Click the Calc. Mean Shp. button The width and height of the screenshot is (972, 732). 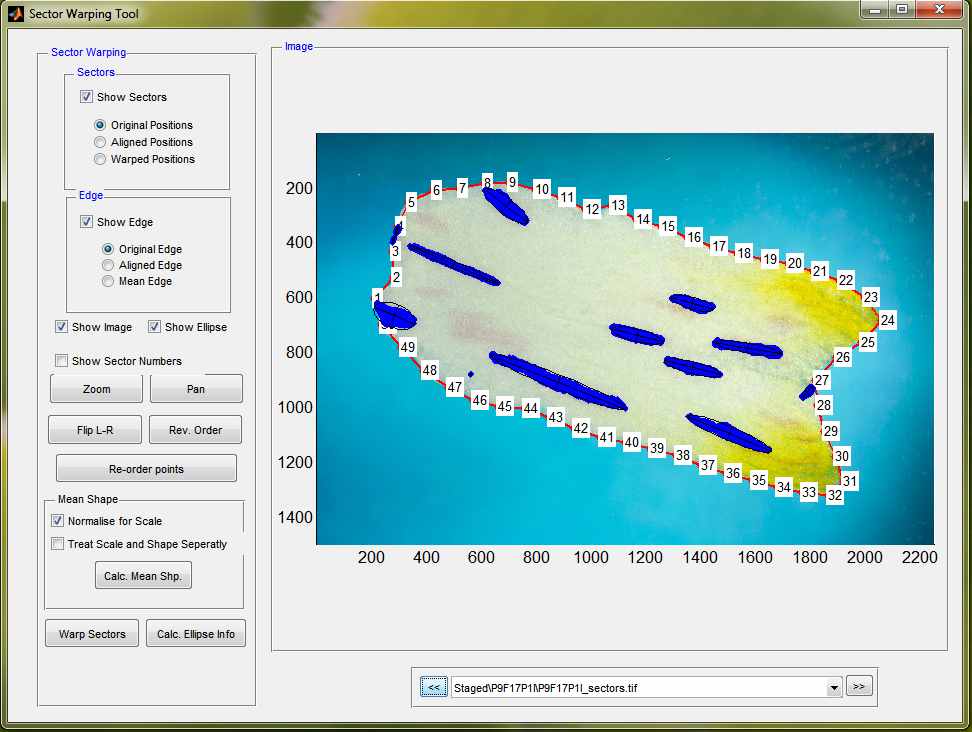click(144, 576)
